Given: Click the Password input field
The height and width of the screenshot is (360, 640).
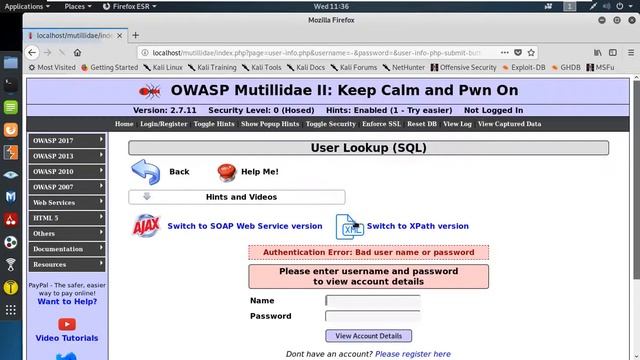Looking at the screenshot, I should coord(373,316).
